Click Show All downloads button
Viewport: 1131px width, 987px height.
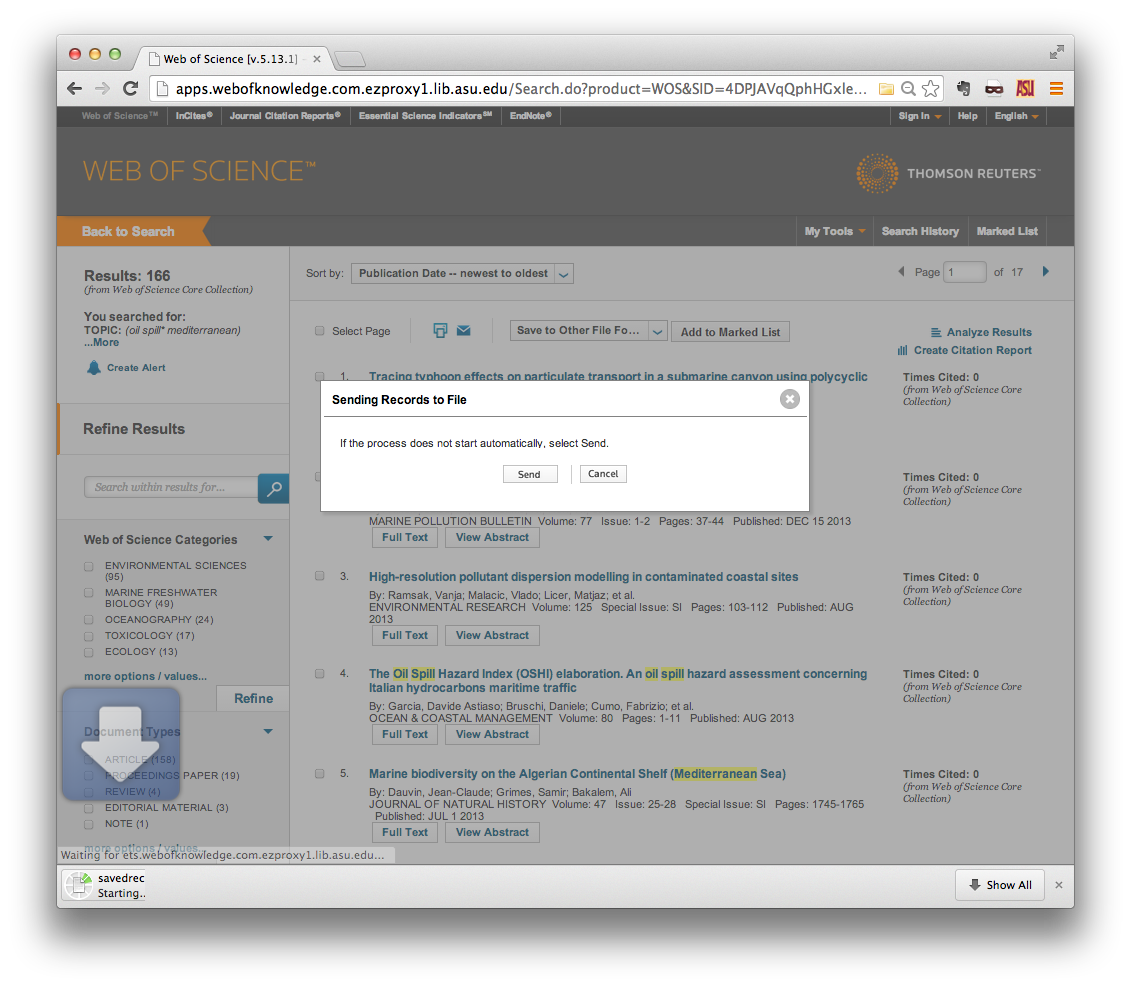(x=1000, y=885)
